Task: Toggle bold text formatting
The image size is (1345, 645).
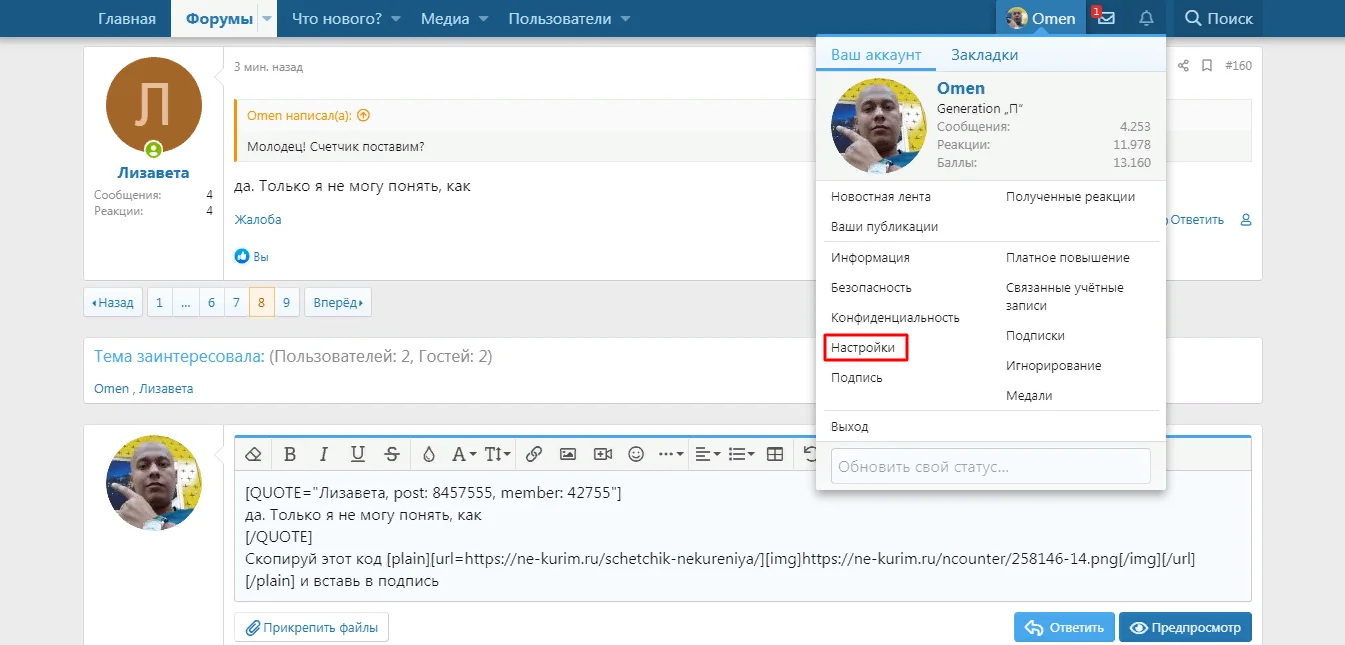Action: click(290, 454)
